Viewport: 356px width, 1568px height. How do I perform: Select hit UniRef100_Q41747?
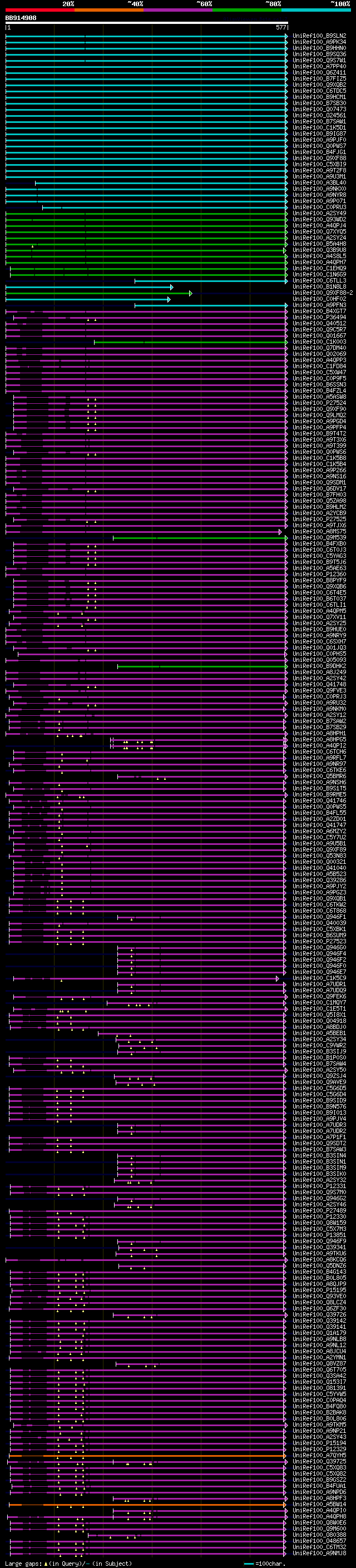[x=319, y=825]
